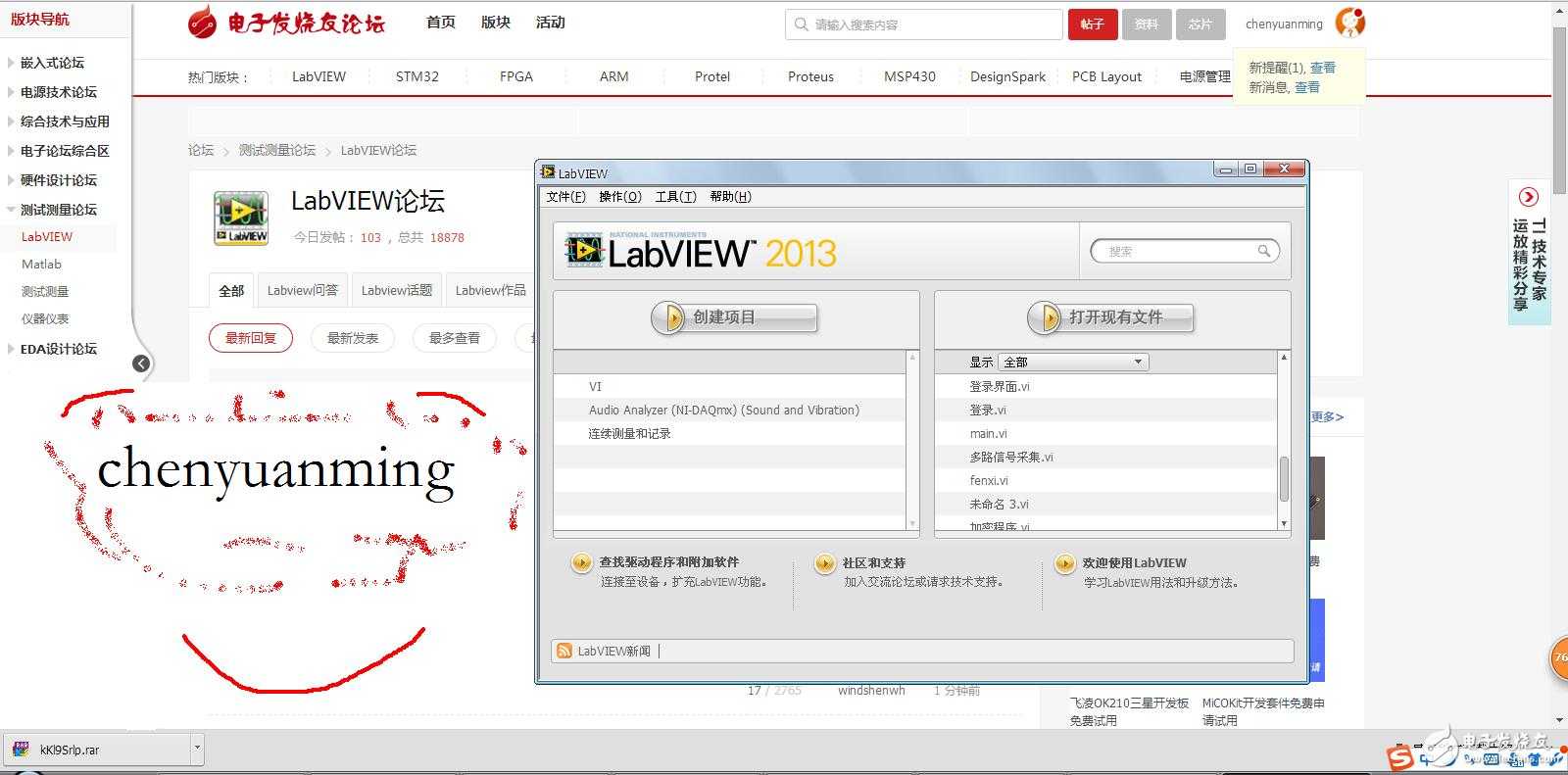
Task: Open 版块 in the top navigation
Action: [496, 23]
